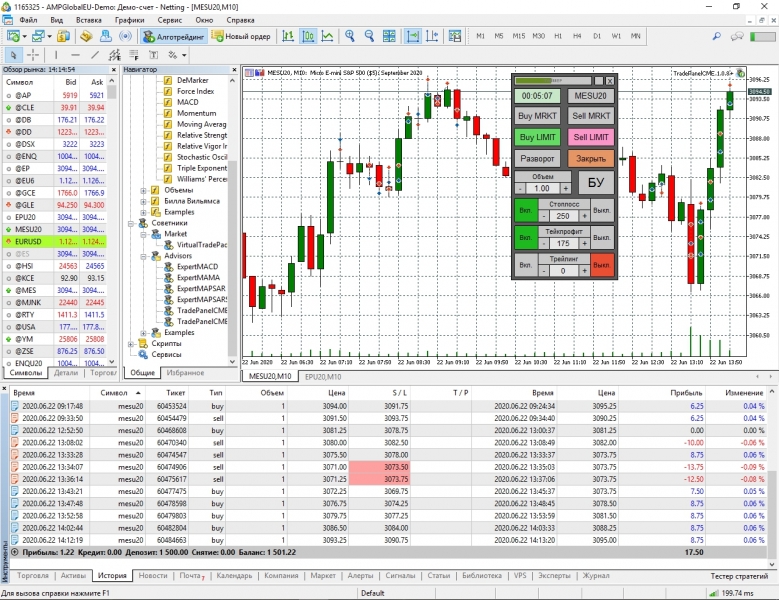Increase Объем with plus button
This screenshot has width=779, height=600.
565,189
